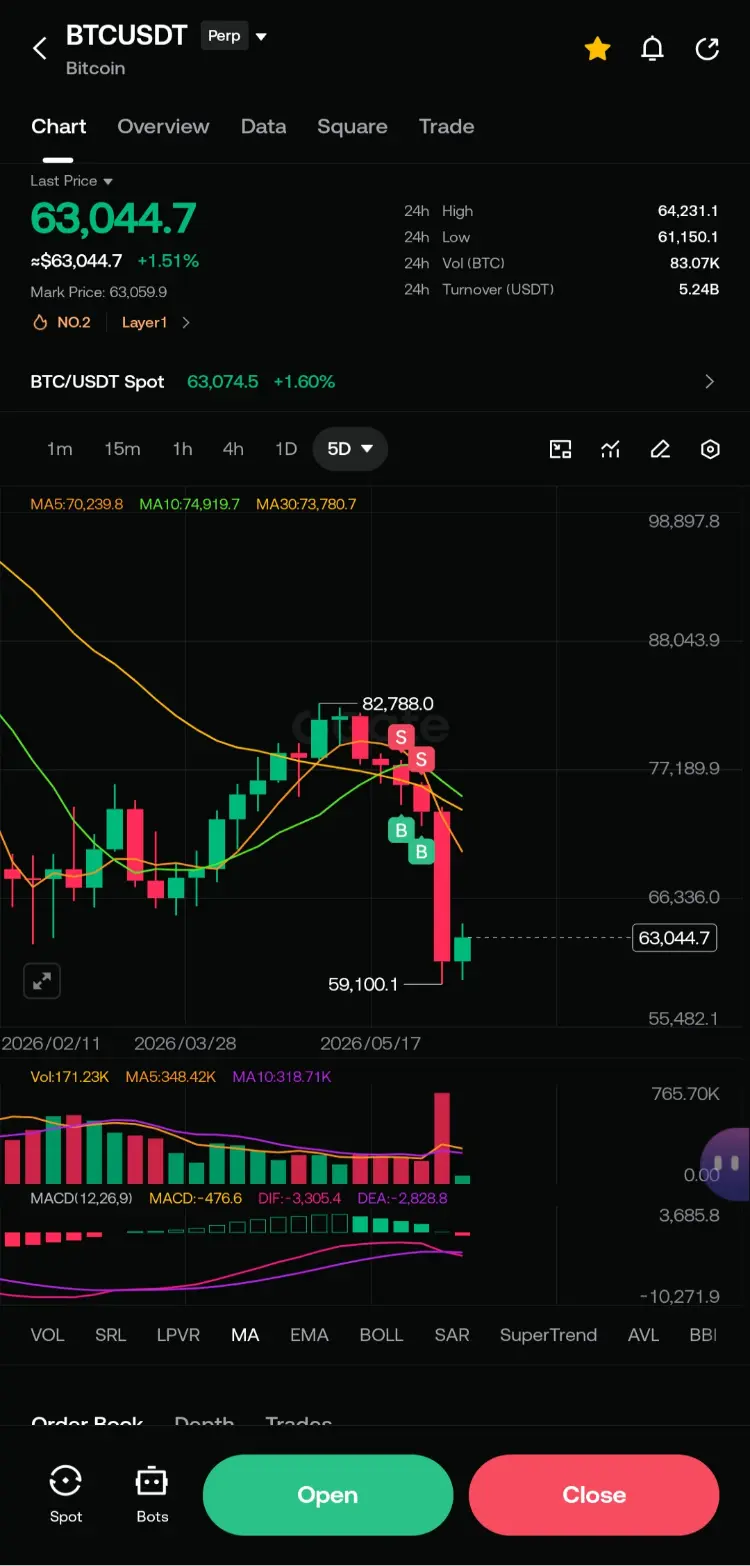Tap the upper red S sell marker
This screenshot has height=1566, width=750.
click(401, 738)
